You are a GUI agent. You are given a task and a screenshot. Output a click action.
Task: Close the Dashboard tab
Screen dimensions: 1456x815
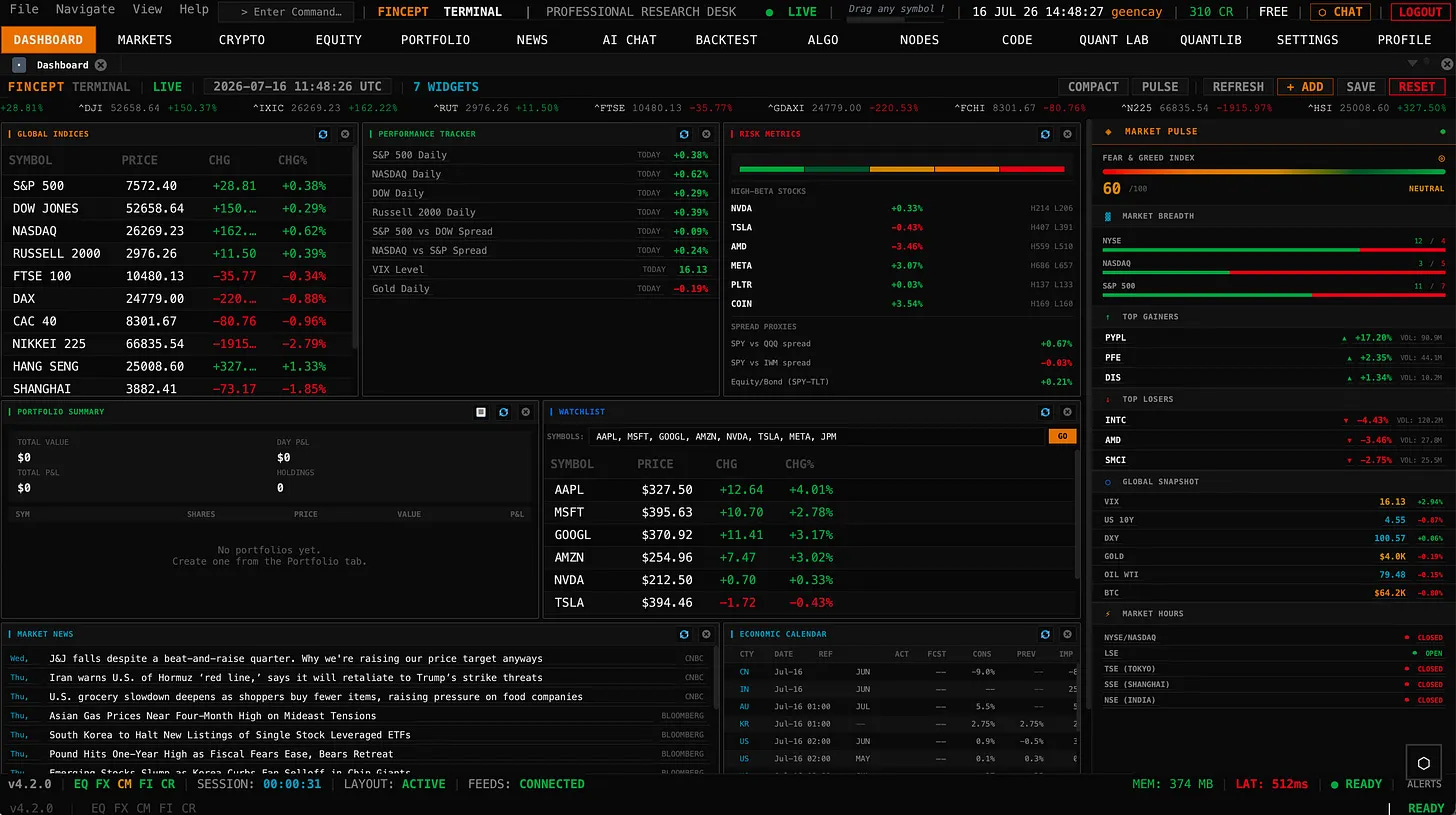tap(100, 65)
